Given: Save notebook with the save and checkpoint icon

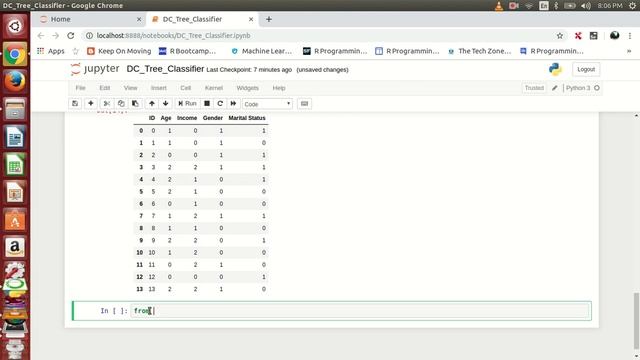Looking at the screenshot, I should point(75,104).
